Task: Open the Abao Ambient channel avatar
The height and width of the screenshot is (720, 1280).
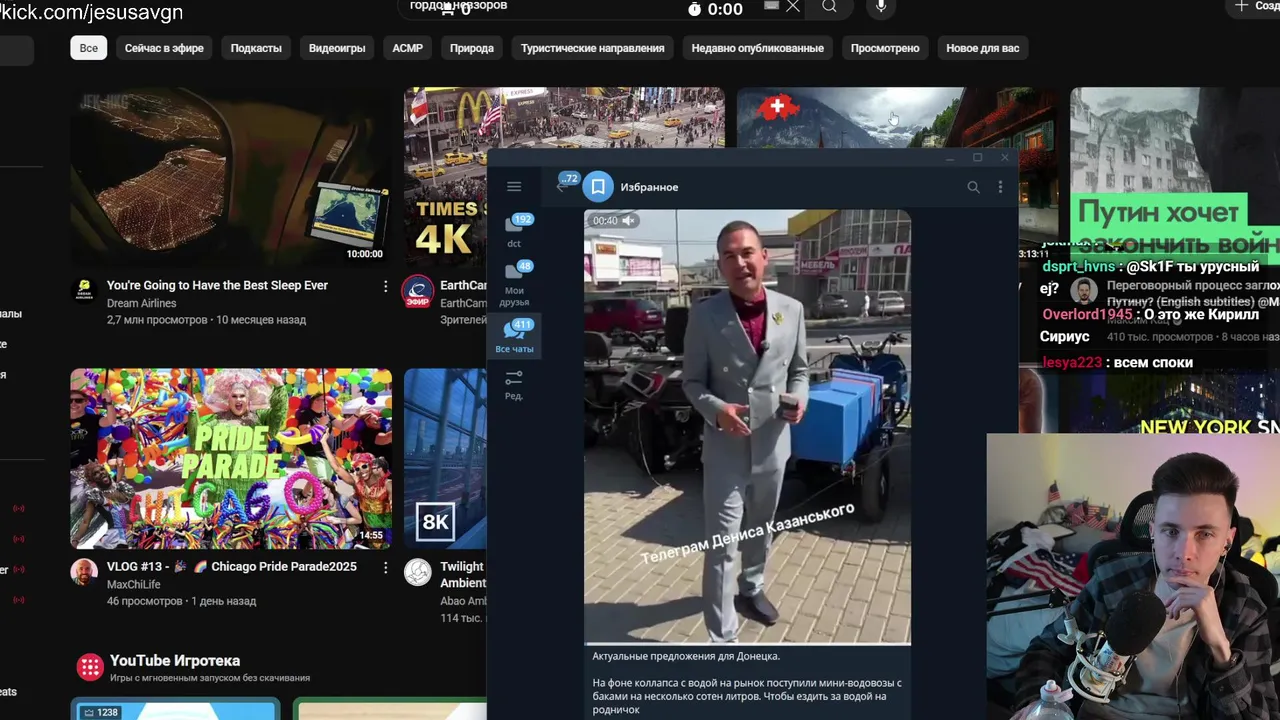Action: 418,572
